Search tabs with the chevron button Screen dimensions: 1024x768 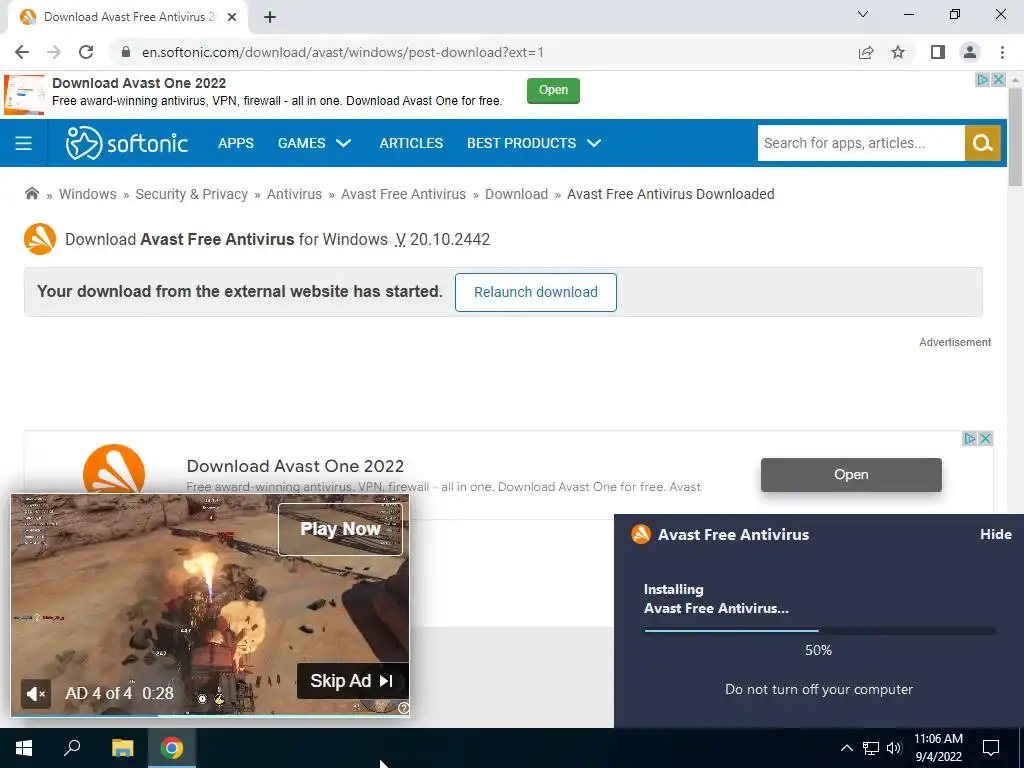(x=863, y=14)
